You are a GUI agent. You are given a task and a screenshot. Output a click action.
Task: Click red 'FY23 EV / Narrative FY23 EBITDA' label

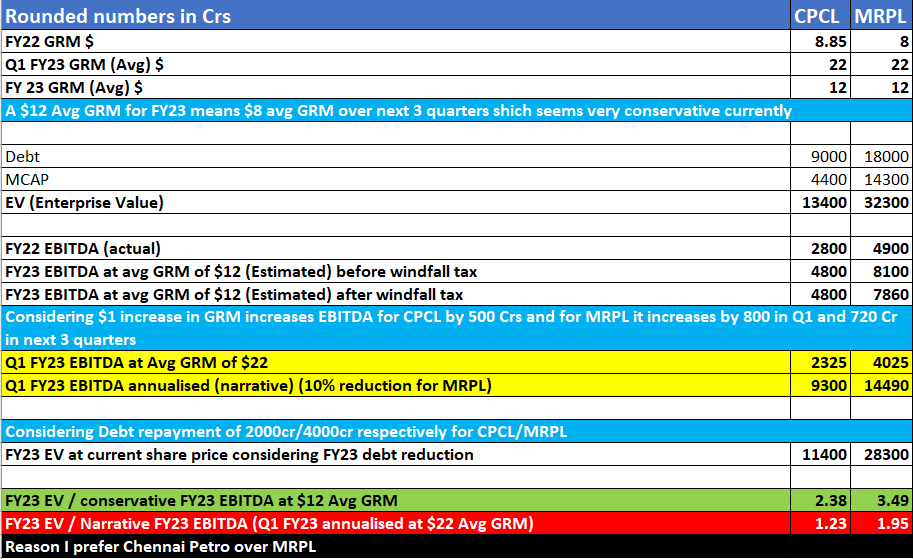click(396, 523)
